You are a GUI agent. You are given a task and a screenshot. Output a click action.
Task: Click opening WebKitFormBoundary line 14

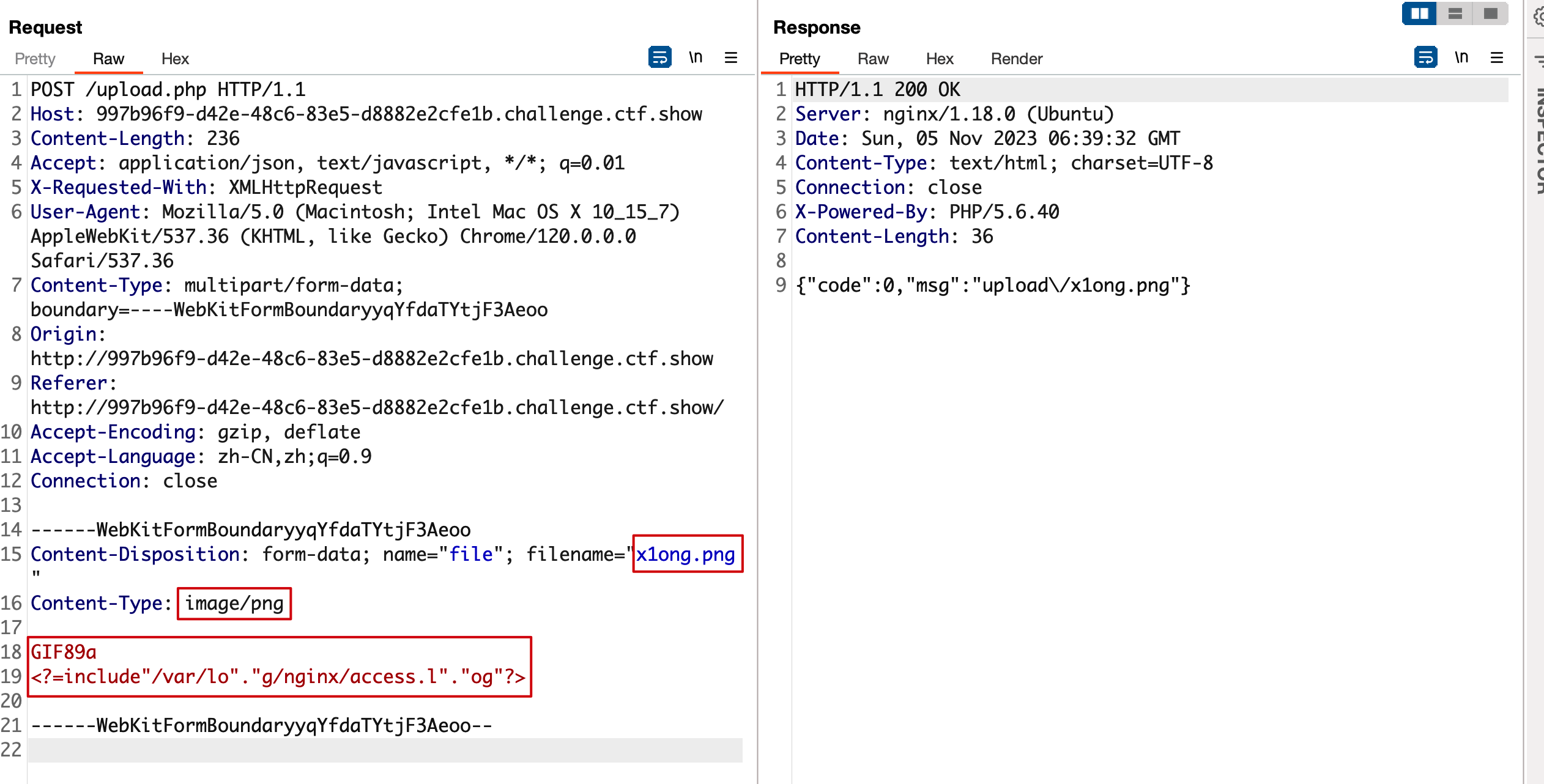(251, 530)
